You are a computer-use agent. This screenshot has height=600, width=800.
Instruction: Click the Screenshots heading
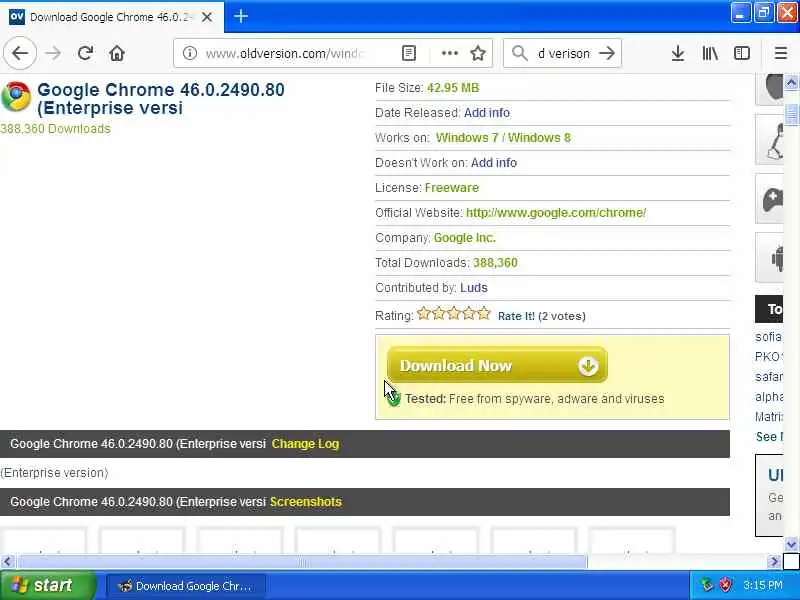pos(306,502)
